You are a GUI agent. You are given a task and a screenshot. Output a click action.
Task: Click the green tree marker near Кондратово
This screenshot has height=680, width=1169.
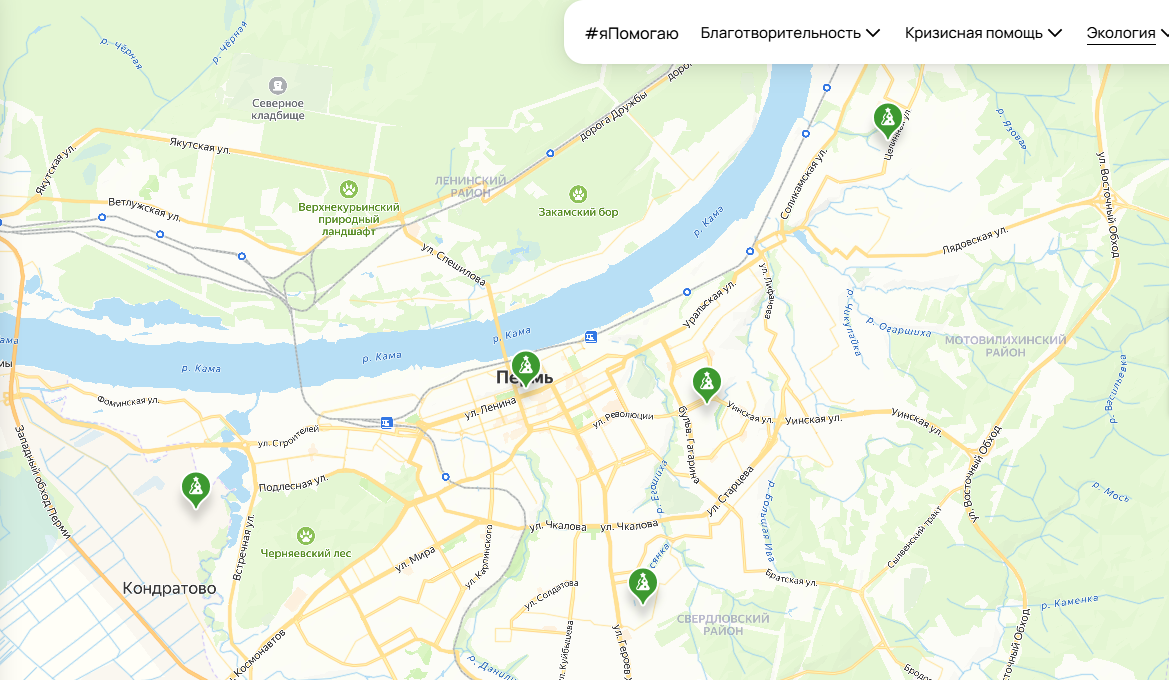pos(195,489)
